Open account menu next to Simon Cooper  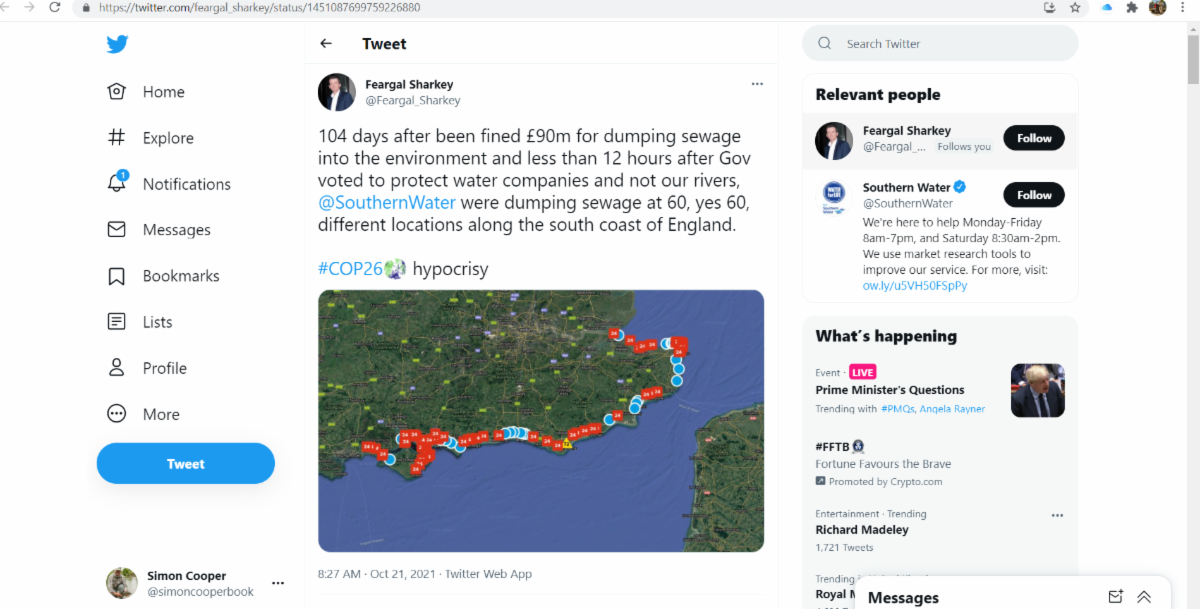278,583
